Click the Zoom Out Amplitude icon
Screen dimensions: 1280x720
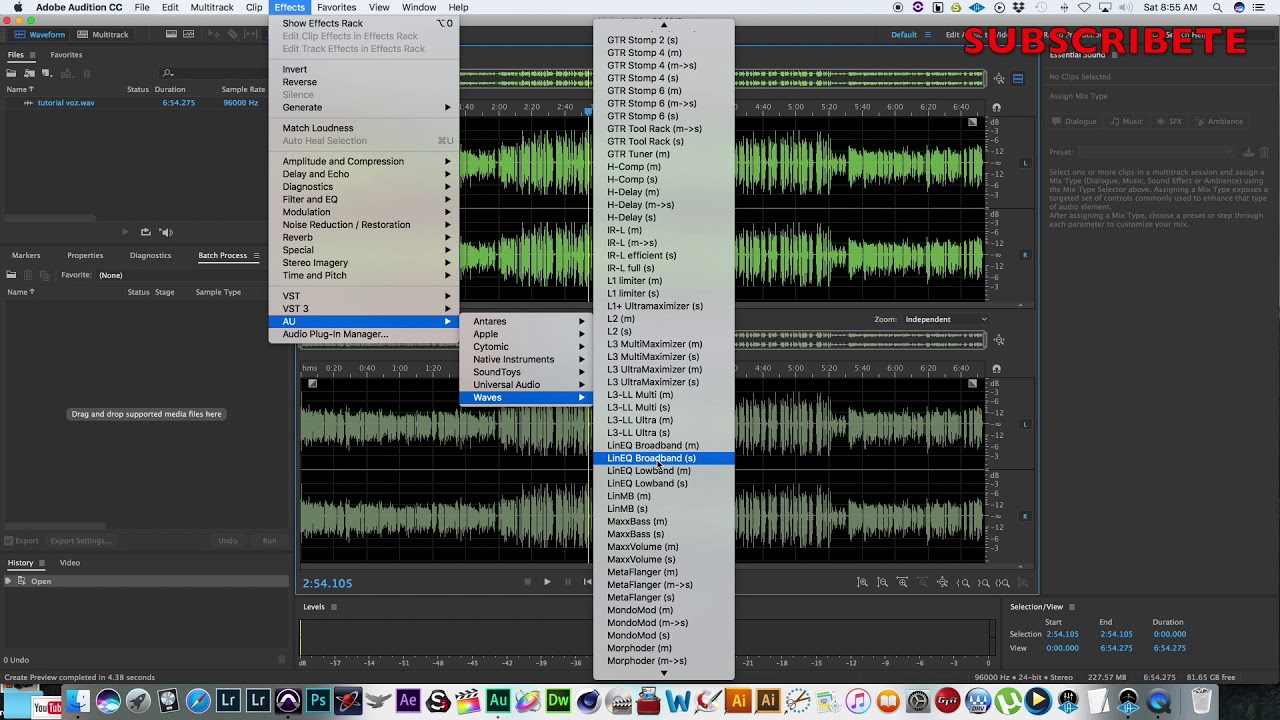point(882,583)
